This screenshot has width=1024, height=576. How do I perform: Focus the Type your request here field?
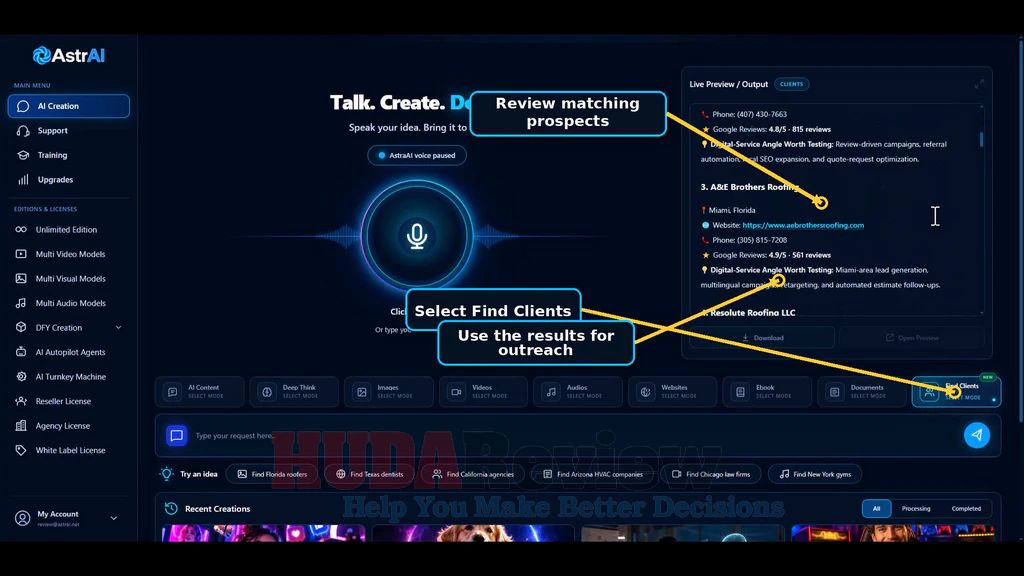coord(575,436)
